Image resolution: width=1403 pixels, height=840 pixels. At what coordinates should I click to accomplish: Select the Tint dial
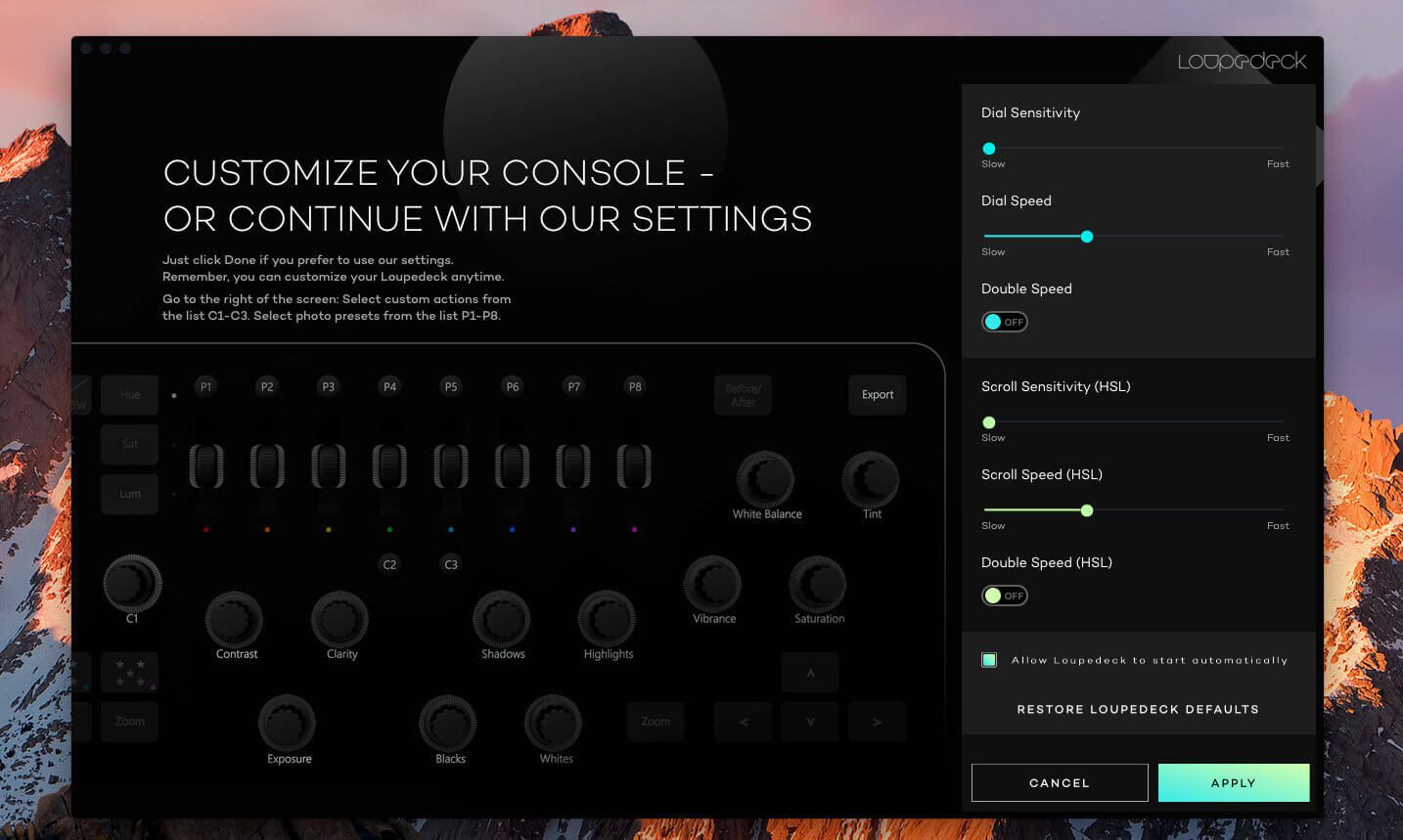[870, 479]
